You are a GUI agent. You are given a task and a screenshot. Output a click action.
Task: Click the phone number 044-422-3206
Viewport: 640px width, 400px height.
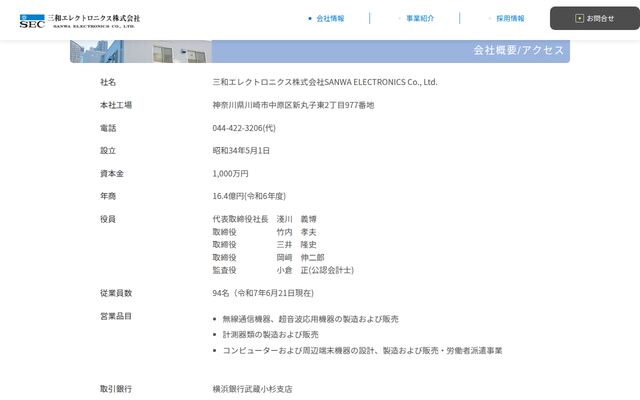click(244, 128)
